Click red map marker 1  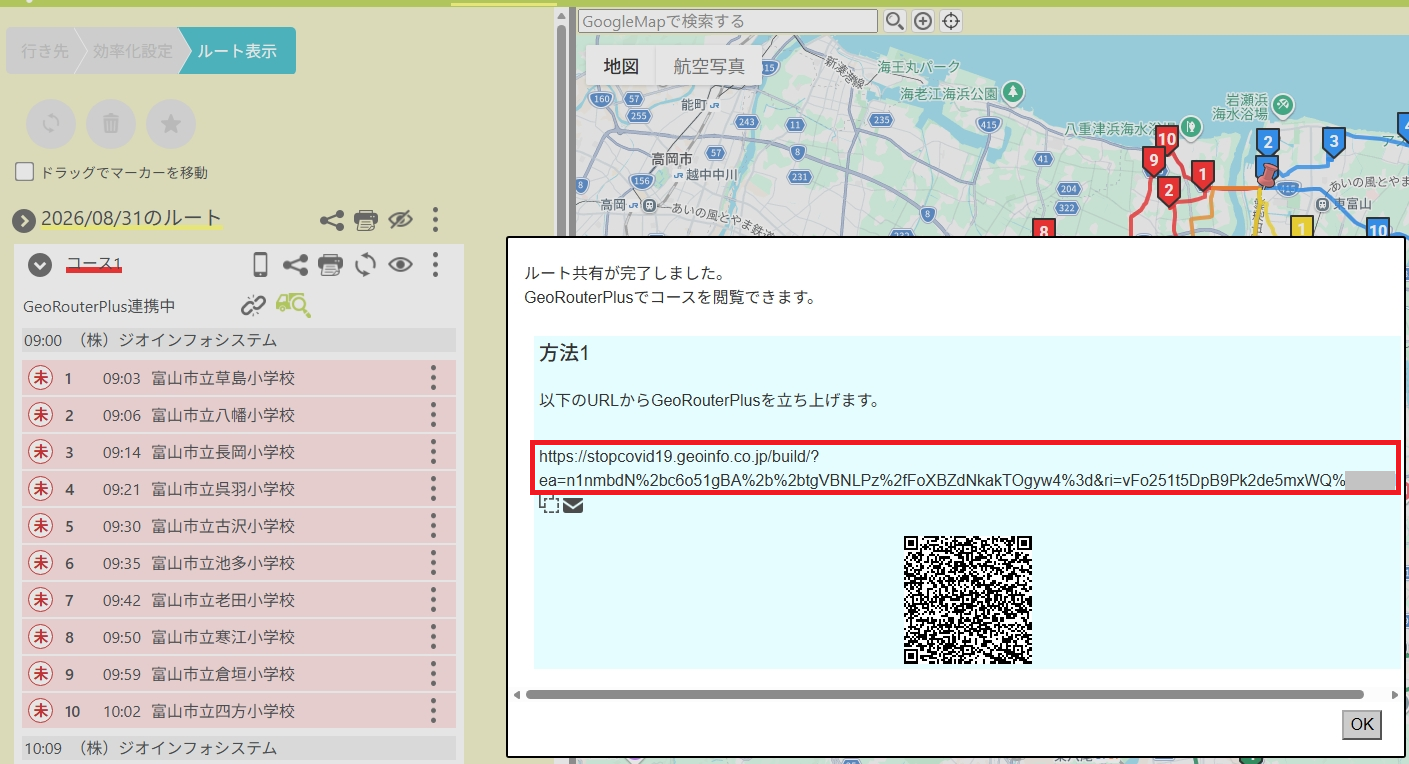point(1203,176)
